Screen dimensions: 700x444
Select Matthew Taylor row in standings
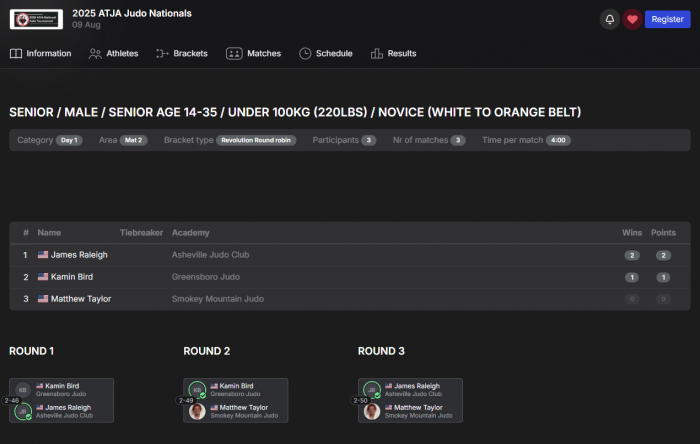pyautogui.click(x=80, y=299)
